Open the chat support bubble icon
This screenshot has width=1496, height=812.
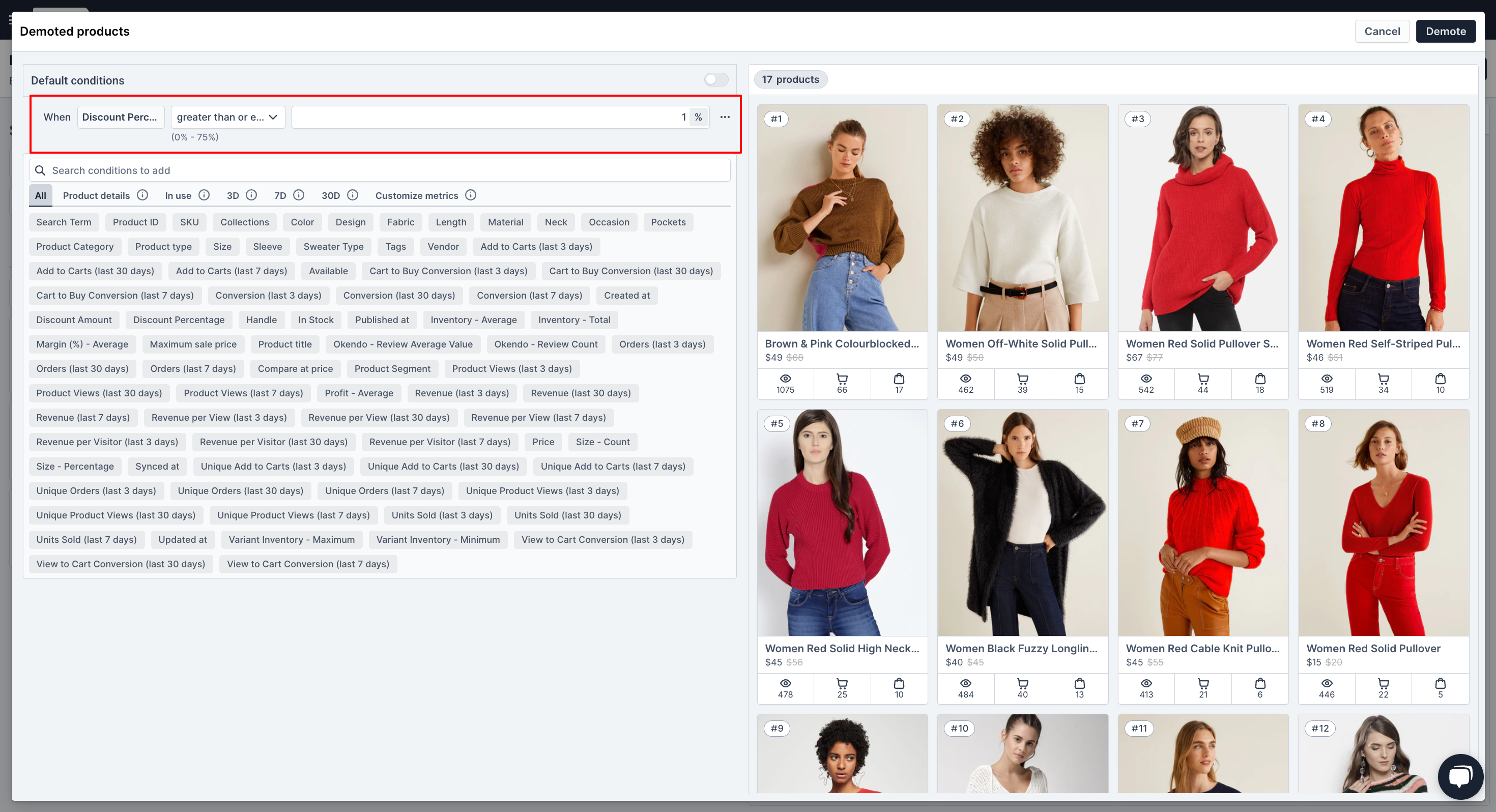[x=1460, y=776]
